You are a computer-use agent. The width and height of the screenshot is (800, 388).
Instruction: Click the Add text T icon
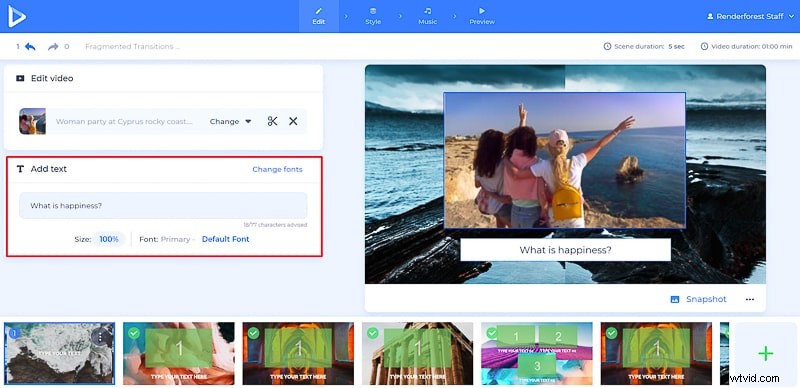click(x=20, y=169)
